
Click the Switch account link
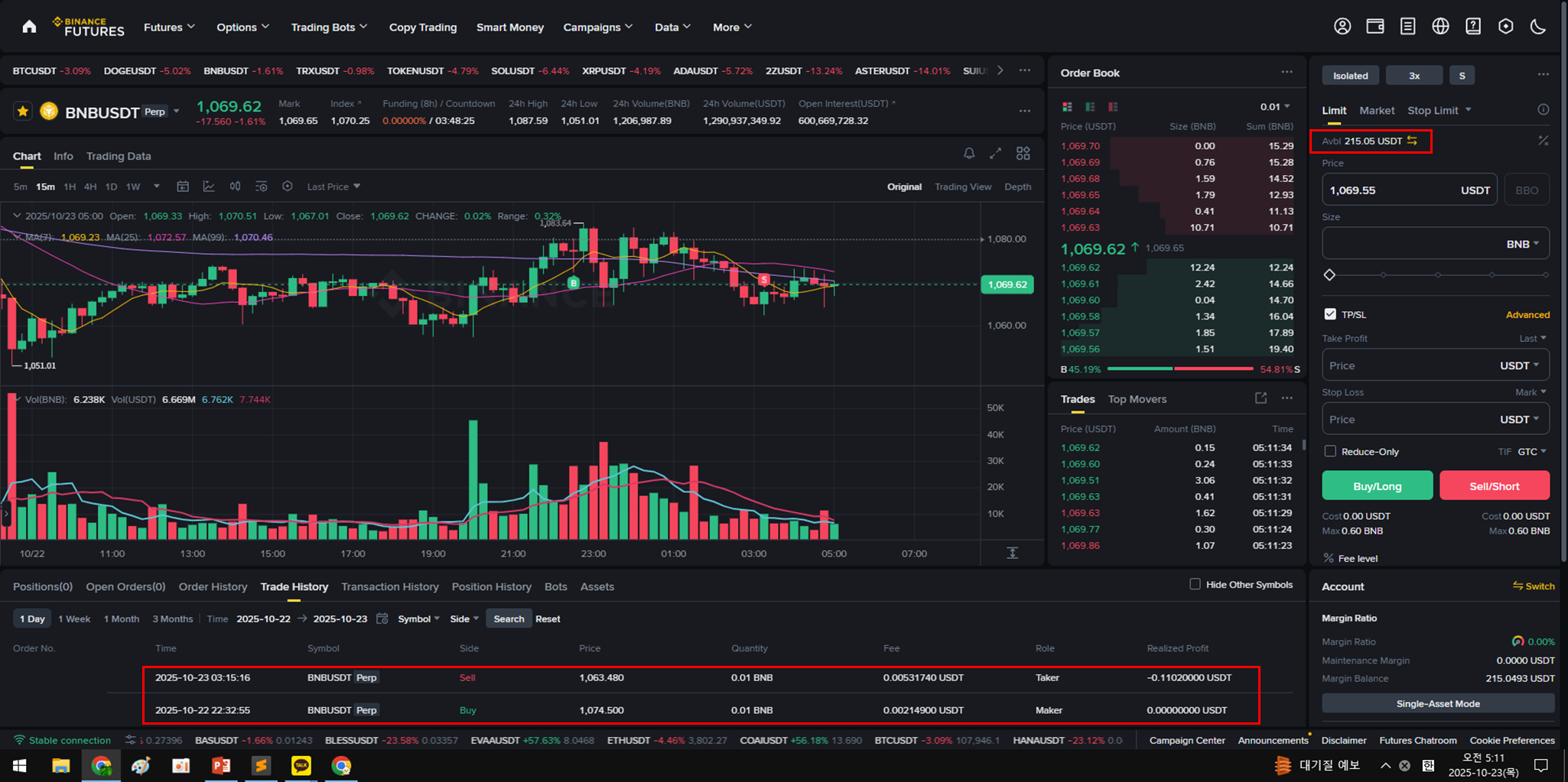(1534, 586)
